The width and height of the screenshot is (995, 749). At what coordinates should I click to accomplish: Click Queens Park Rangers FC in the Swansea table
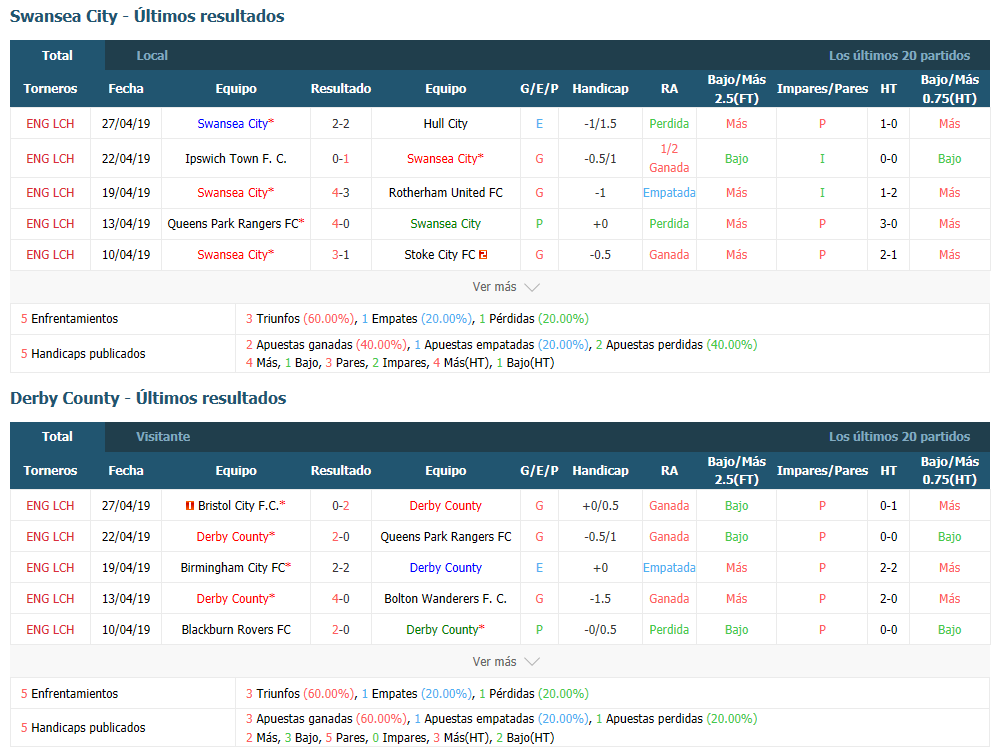[x=232, y=223]
